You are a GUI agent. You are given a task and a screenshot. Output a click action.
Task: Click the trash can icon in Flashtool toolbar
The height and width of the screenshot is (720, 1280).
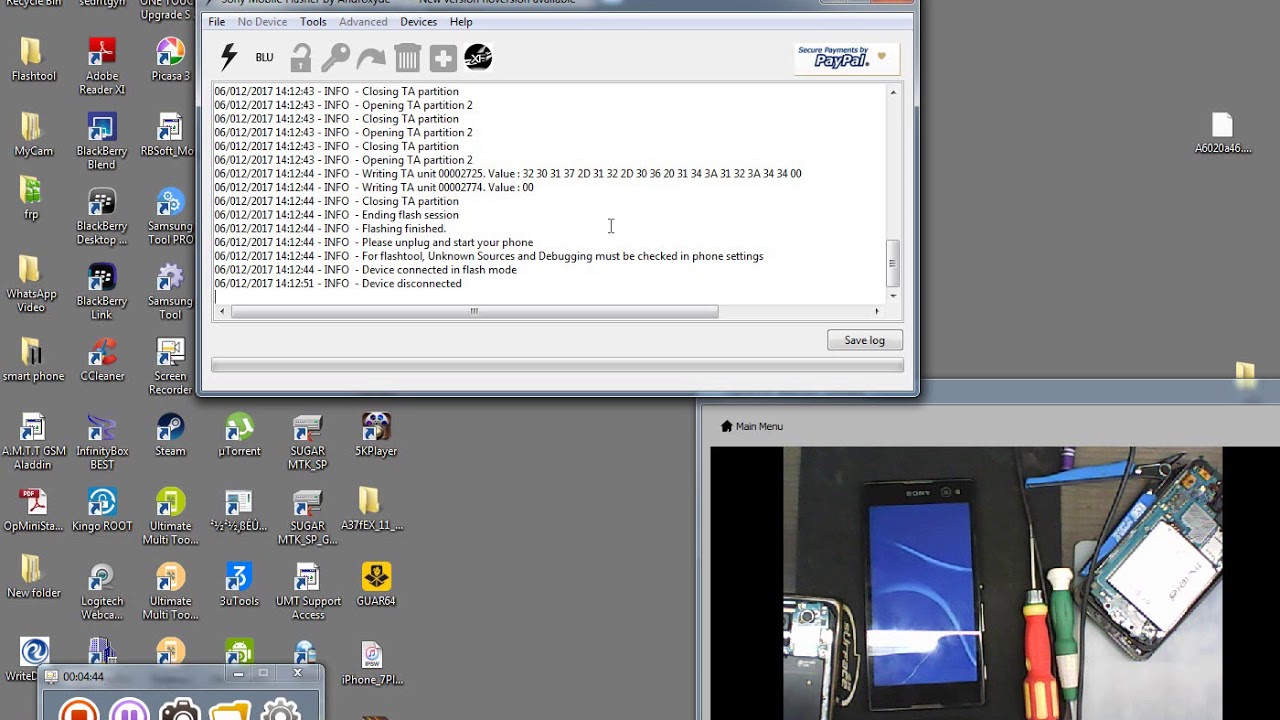407,58
